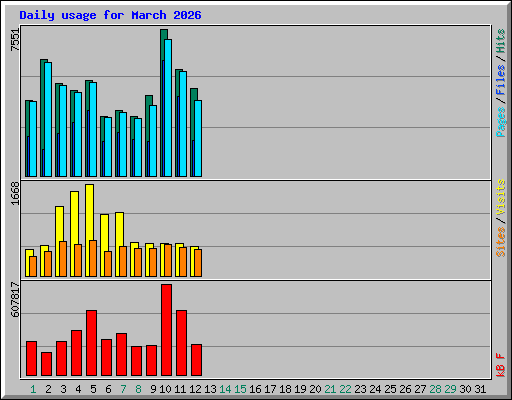This screenshot has height=400, width=512.
Task: Click day 18 on the date axis
Action: coord(285,389)
